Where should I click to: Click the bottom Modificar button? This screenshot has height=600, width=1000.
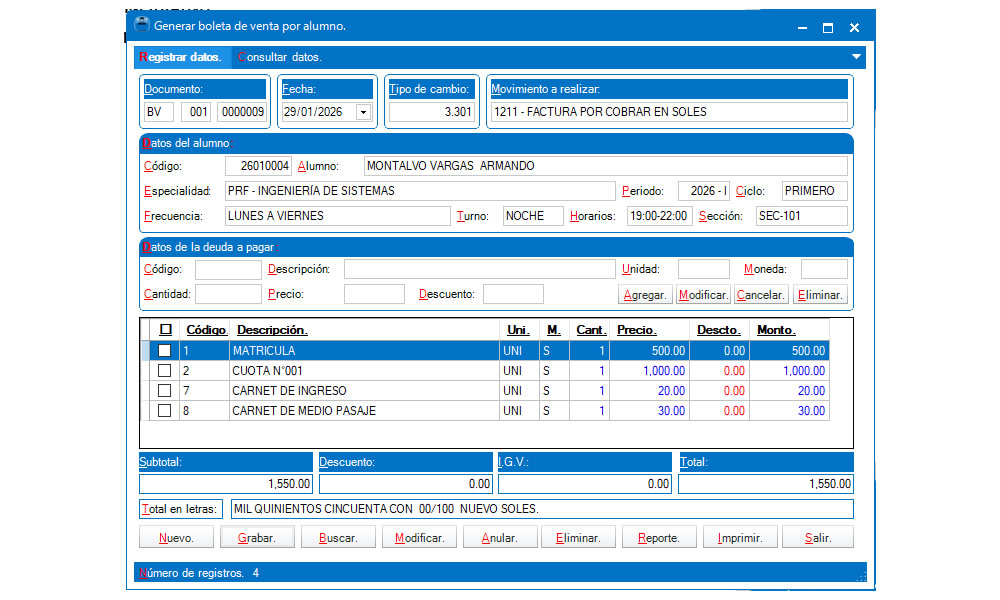tap(419, 538)
